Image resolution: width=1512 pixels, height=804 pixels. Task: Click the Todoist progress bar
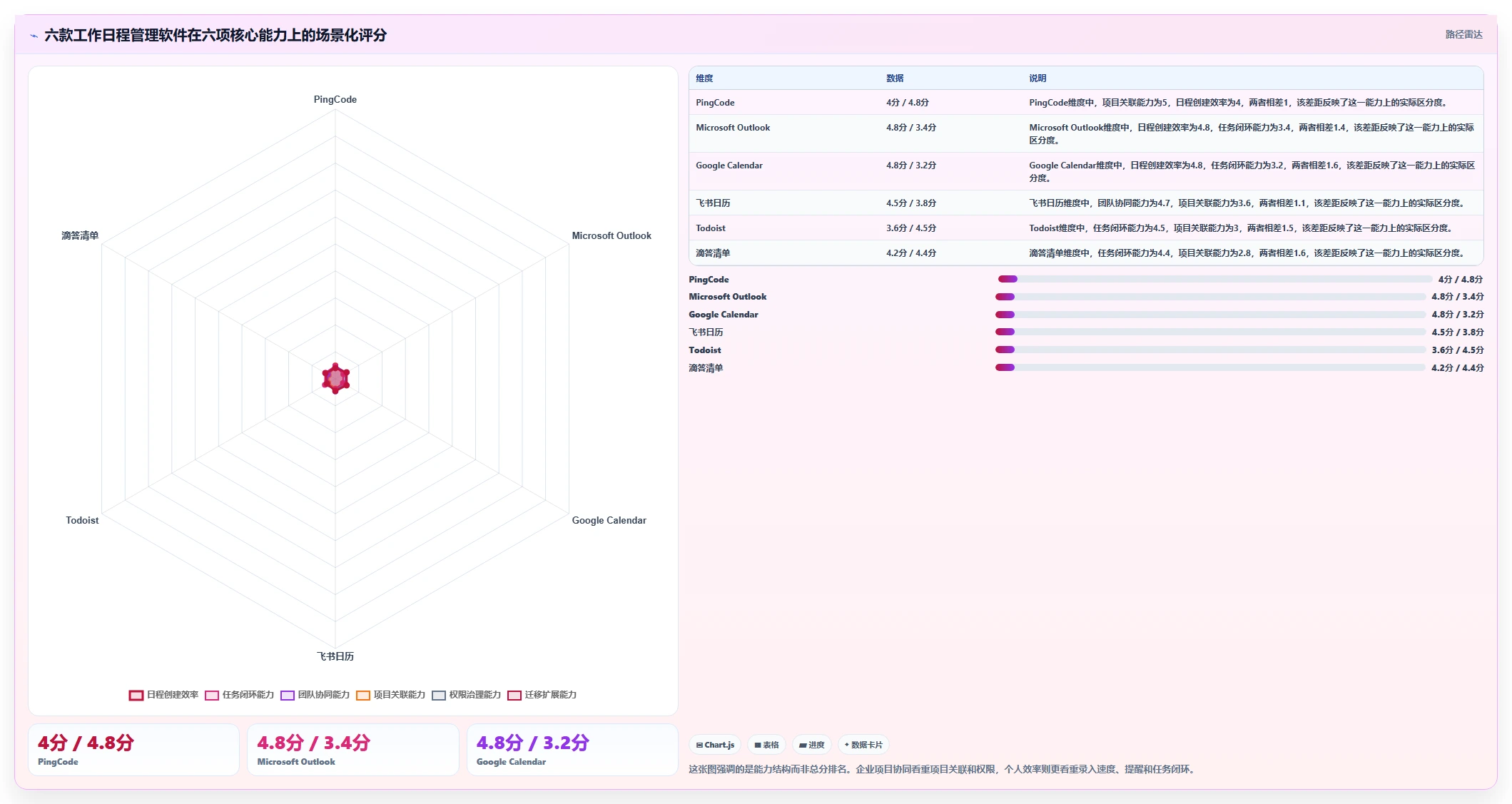pos(1210,350)
